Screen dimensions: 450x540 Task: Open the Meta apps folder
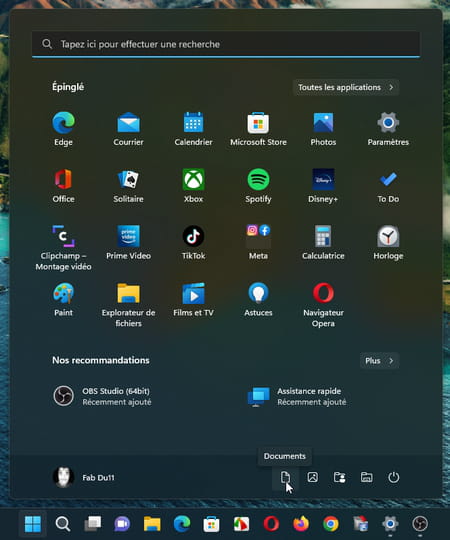coord(258,243)
